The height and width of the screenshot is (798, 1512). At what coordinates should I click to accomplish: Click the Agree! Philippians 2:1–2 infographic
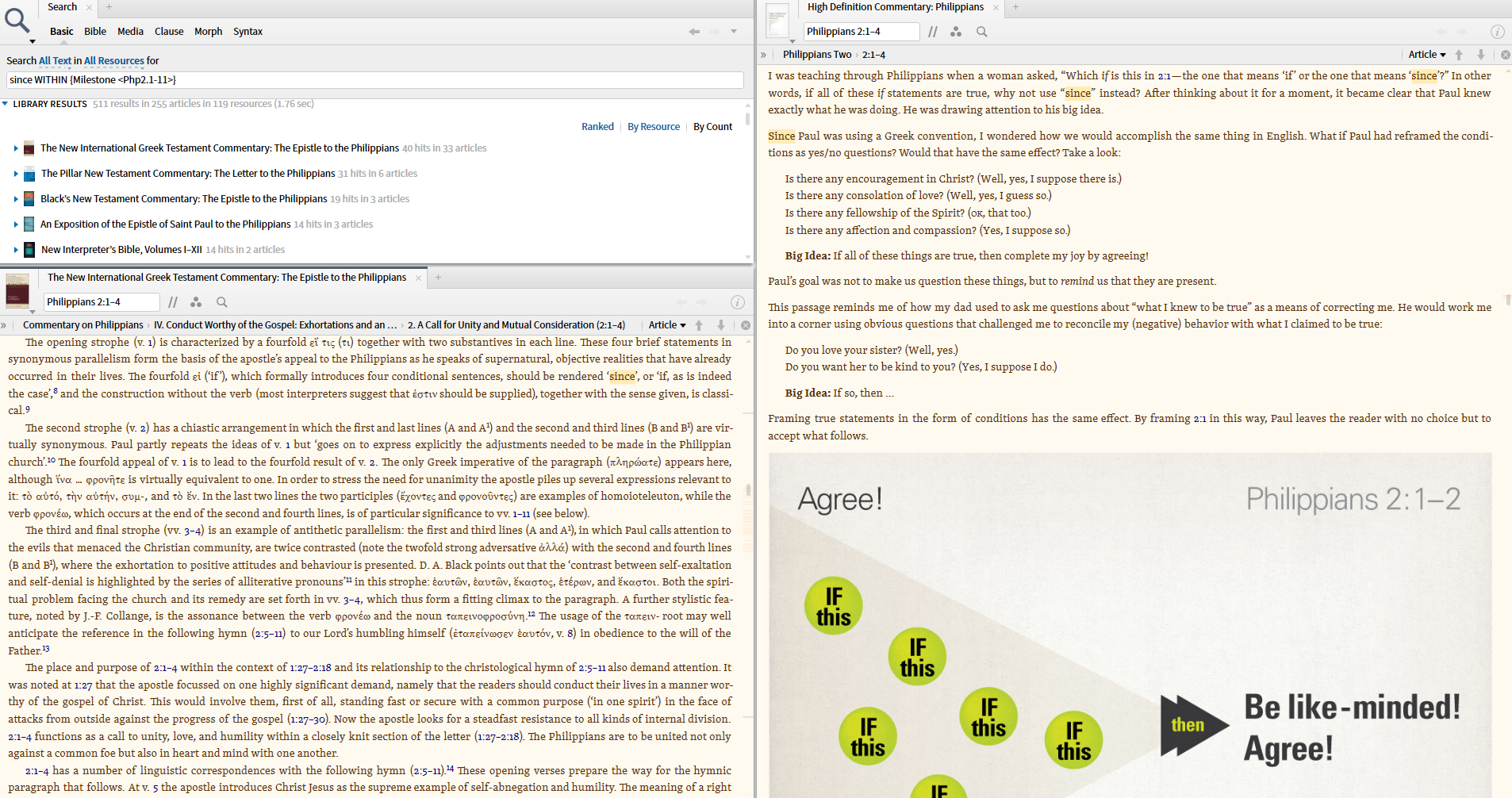tap(1130, 625)
